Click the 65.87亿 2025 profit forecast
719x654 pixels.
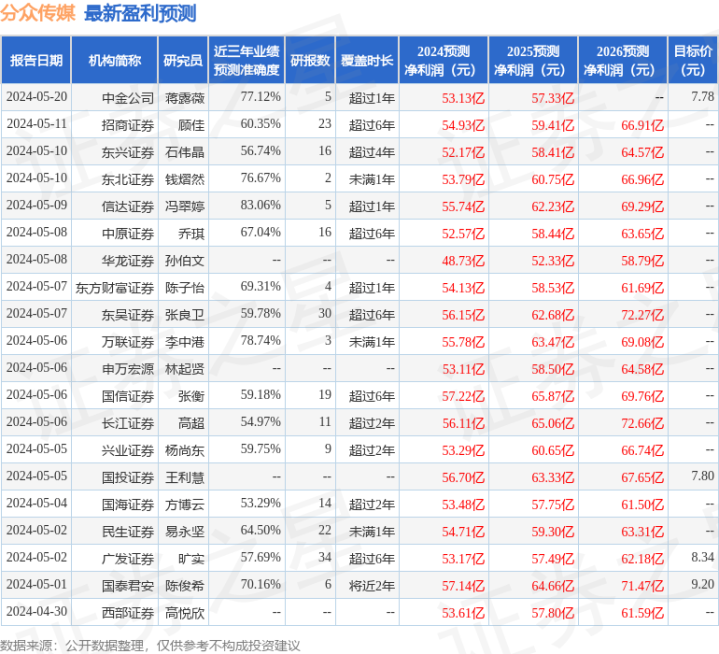click(x=553, y=396)
